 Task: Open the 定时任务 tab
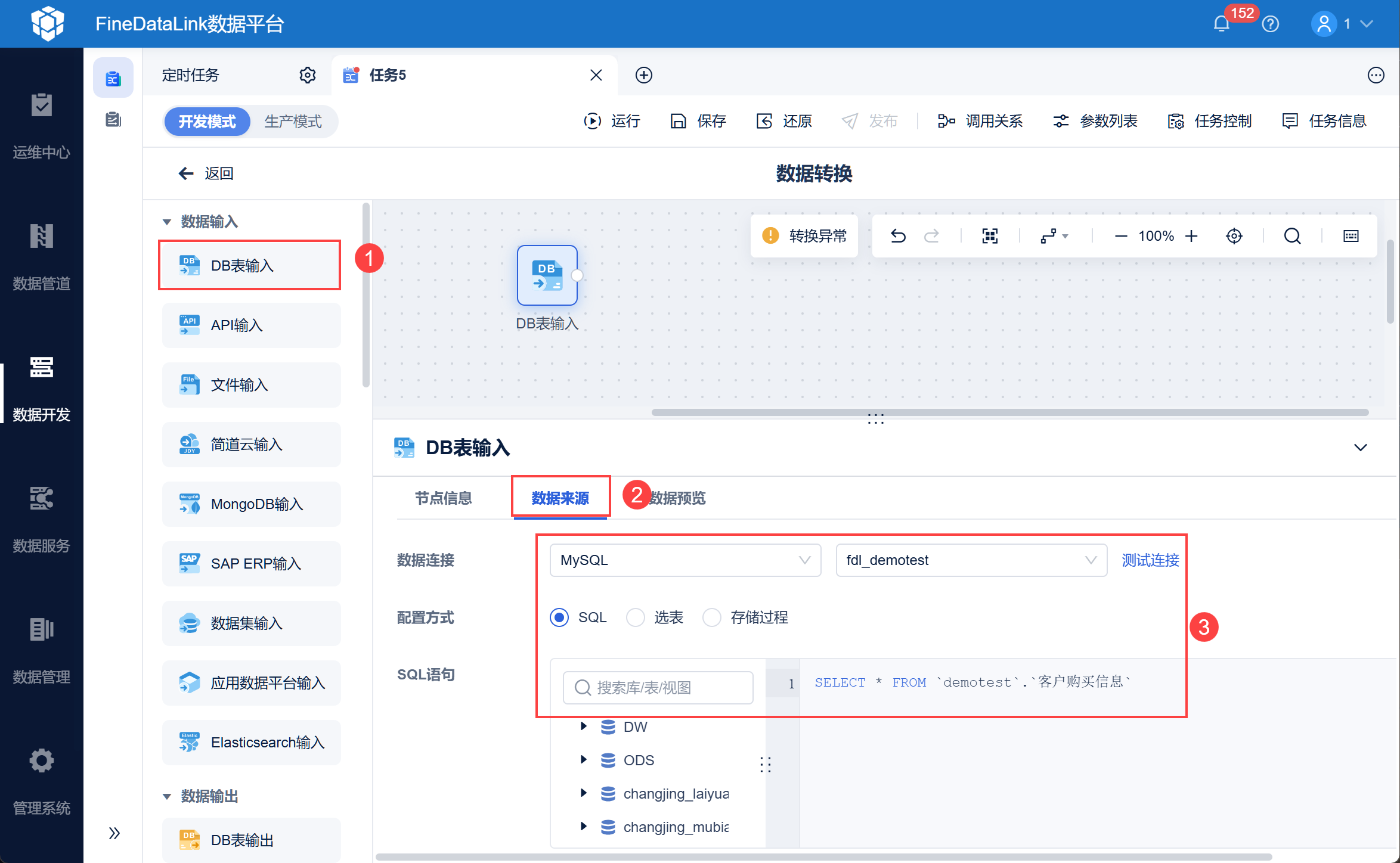coord(191,75)
